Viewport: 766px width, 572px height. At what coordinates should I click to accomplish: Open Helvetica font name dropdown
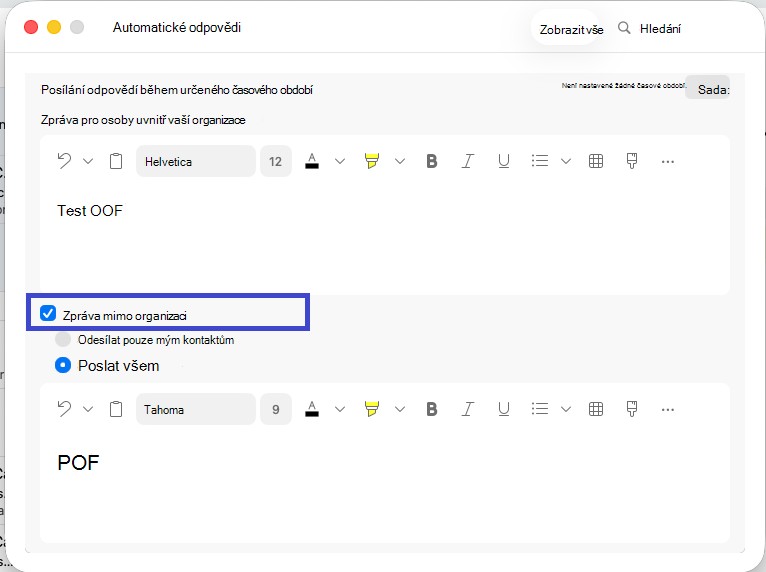coord(195,161)
